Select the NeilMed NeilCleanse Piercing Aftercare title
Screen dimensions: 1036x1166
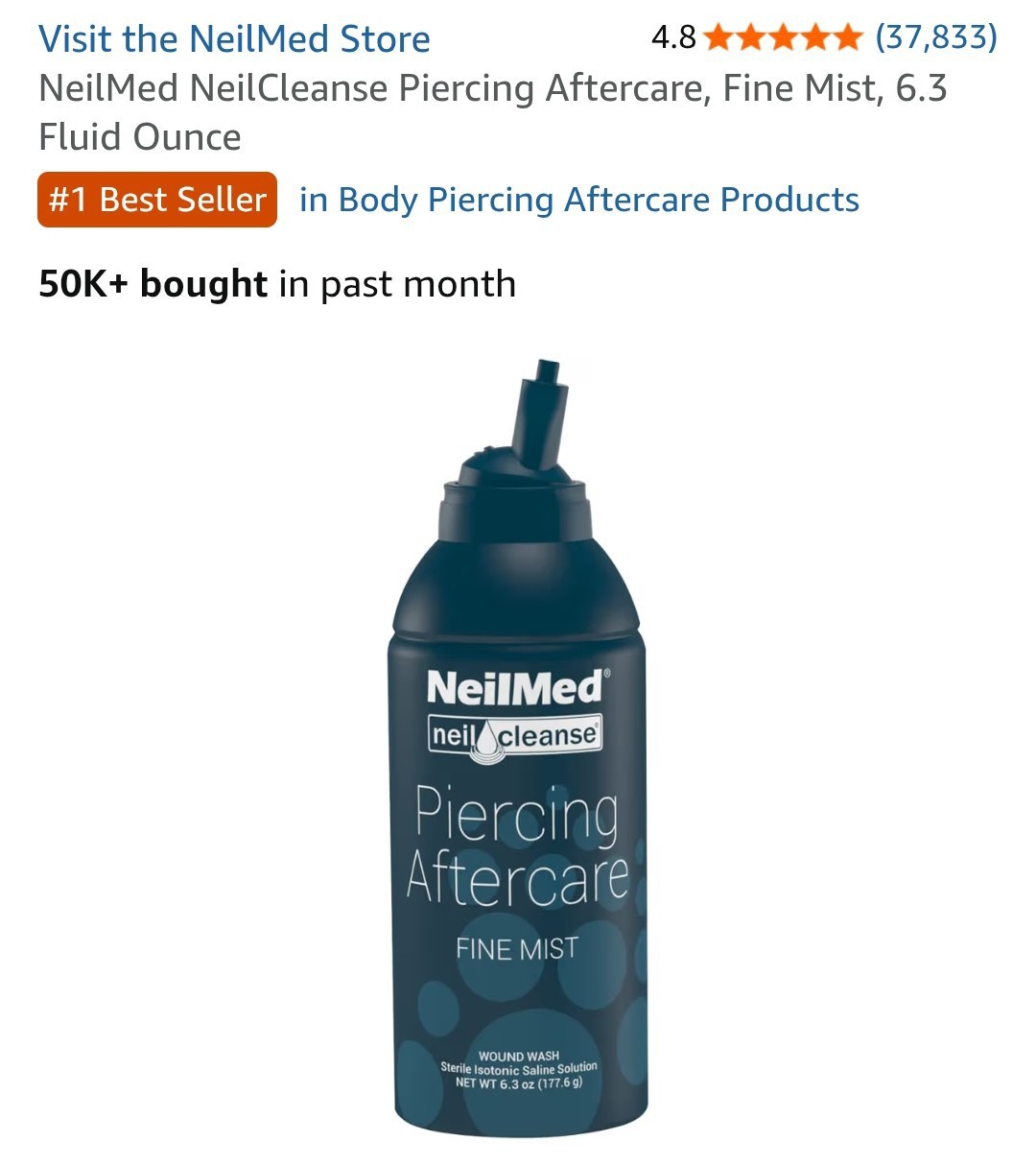[493, 112]
